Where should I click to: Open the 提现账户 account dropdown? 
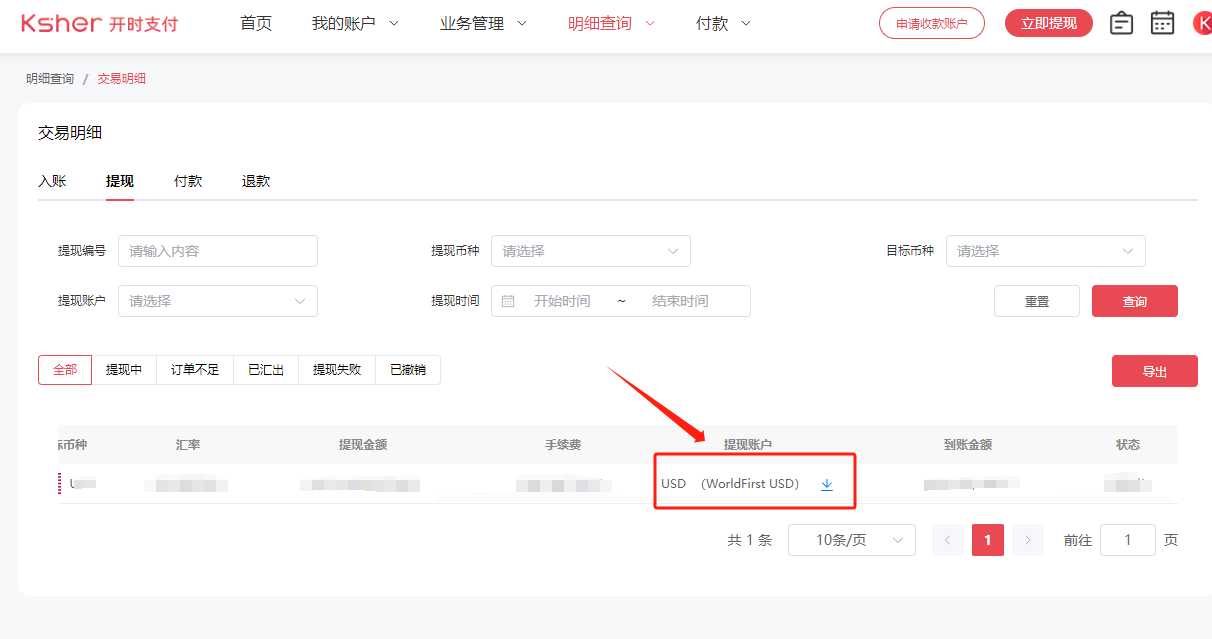(x=217, y=300)
